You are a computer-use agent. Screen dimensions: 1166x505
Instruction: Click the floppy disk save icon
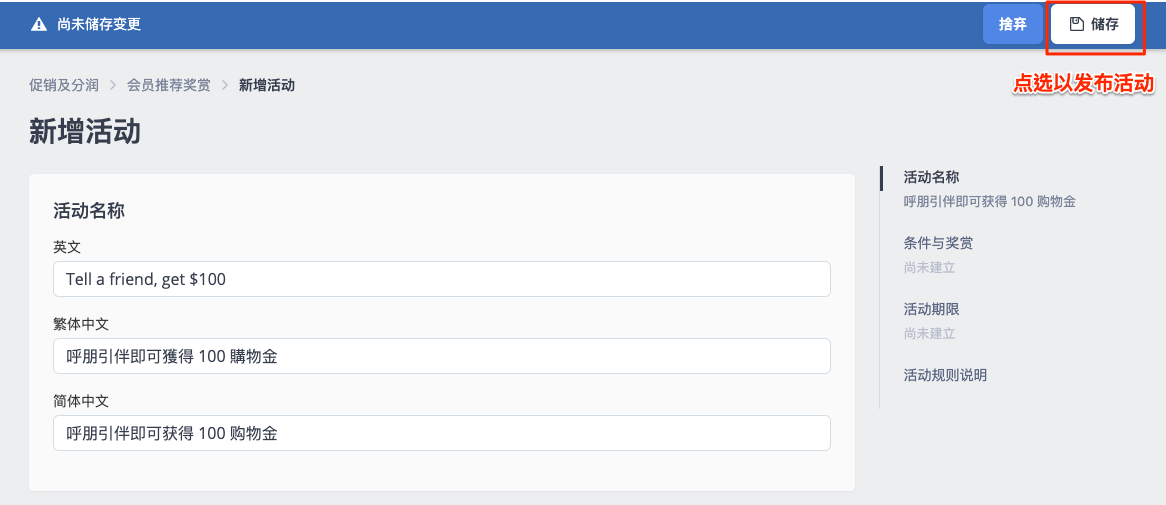point(1076,24)
